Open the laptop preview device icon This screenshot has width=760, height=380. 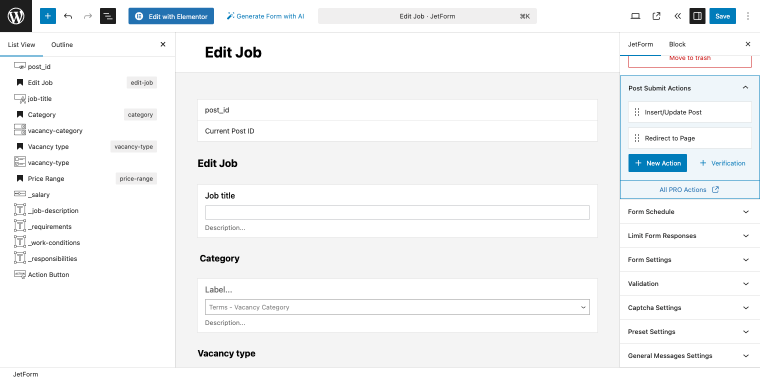635,16
